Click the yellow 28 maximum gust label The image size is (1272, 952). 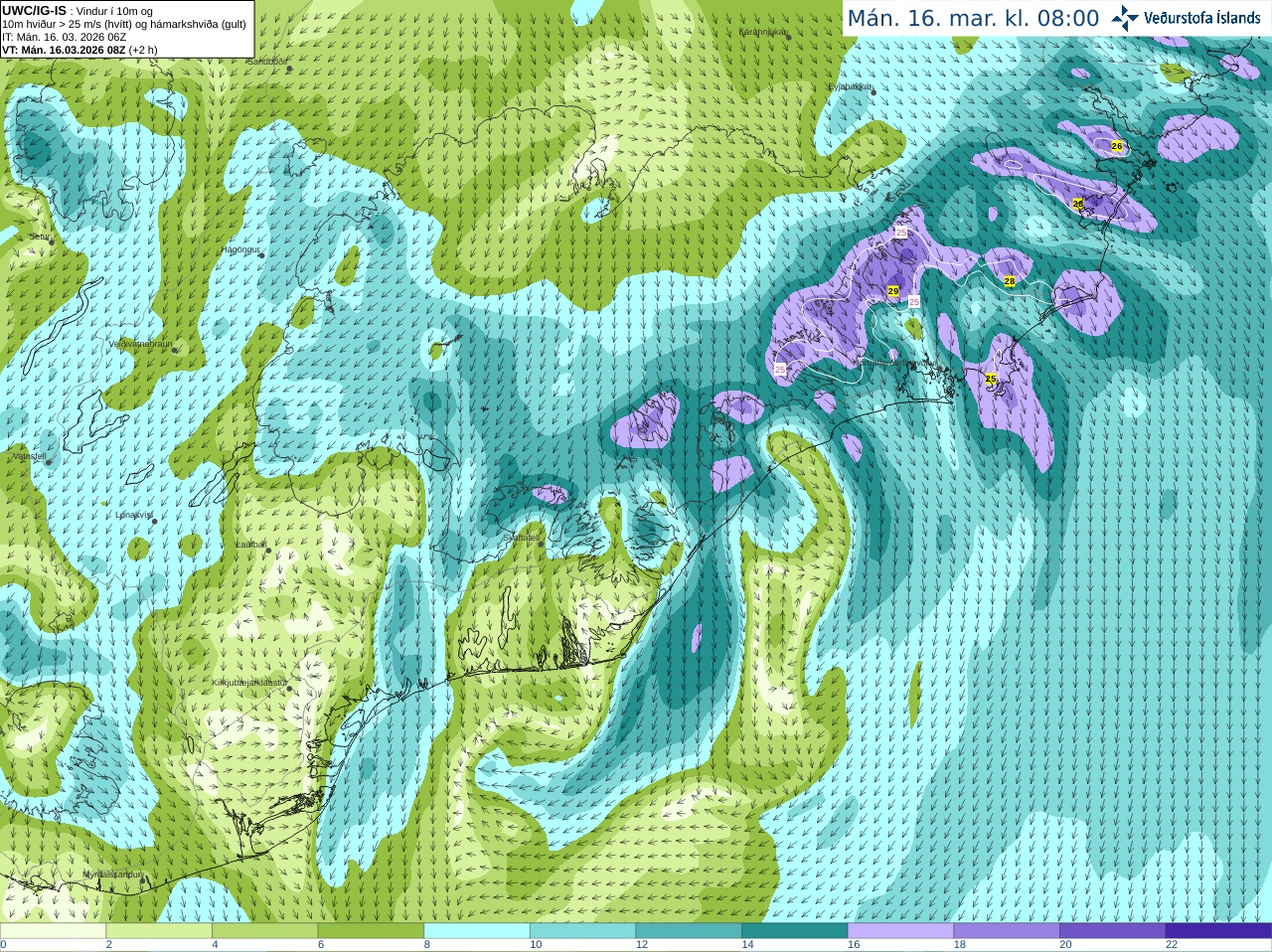tap(1010, 281)
